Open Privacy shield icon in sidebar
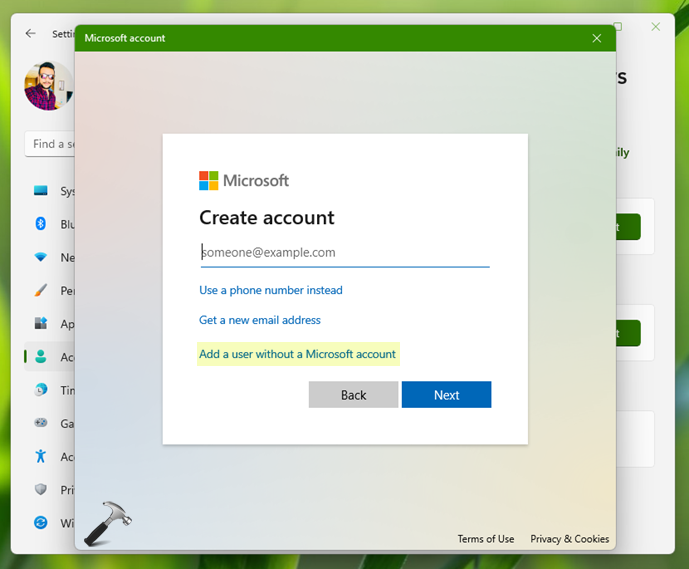Screen dimensions: 689x569 [x=40, y=489]
